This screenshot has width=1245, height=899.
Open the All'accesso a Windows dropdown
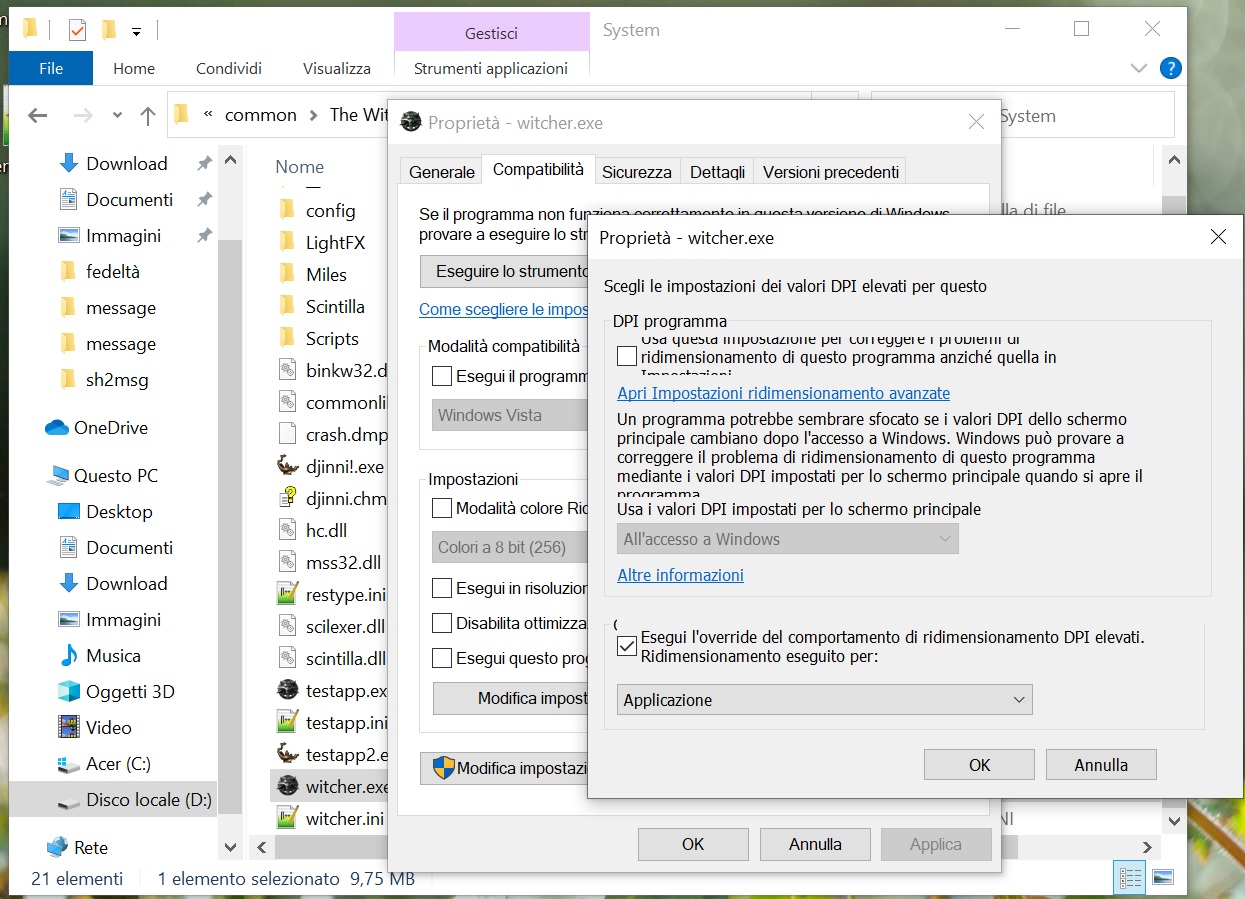[x=788, y=539]
